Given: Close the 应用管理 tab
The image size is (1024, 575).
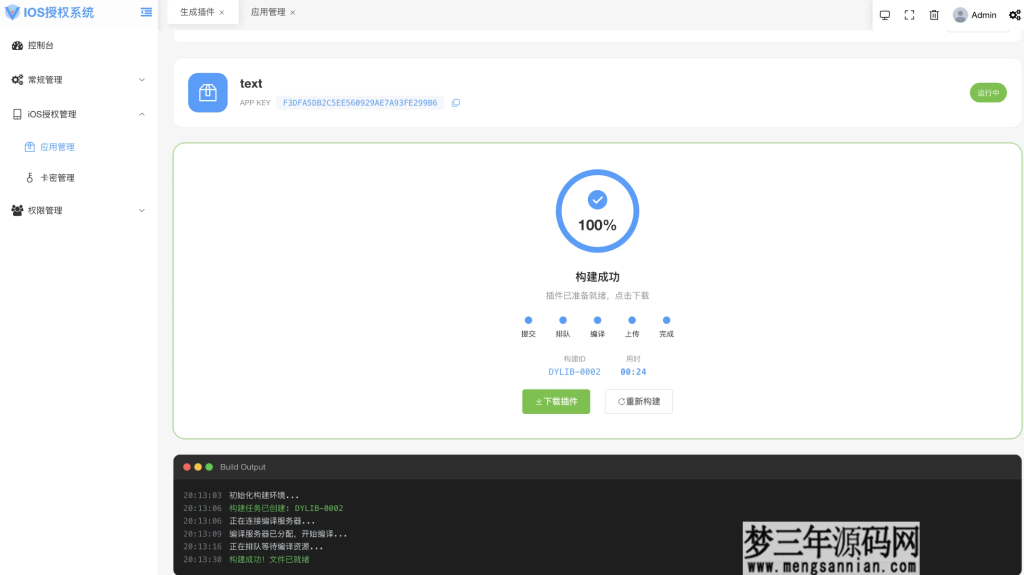Looking at the screenshot, I should (x=293, y=12).
